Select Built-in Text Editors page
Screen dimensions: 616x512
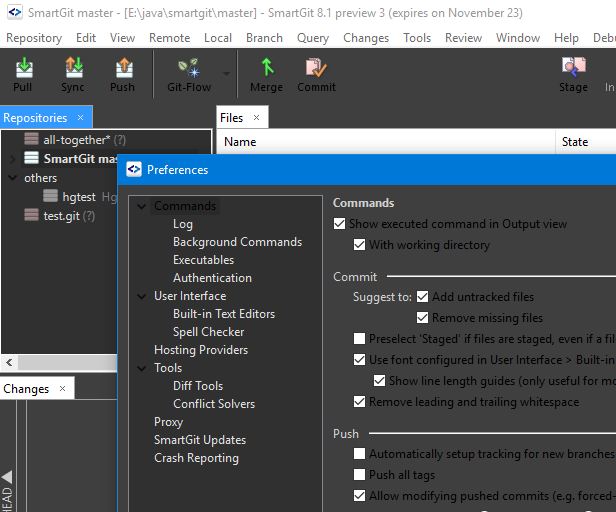coord(224,314)
